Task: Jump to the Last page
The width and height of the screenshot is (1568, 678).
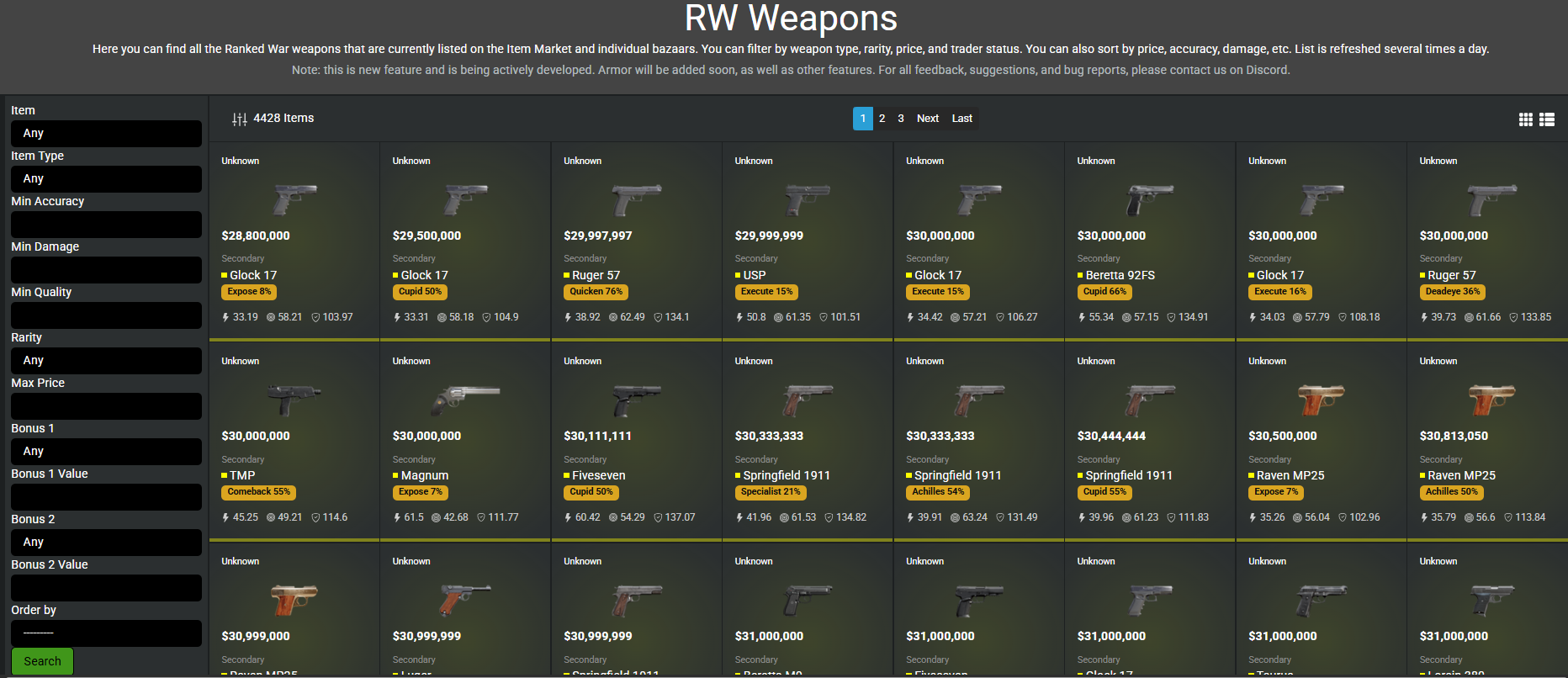Action: pyautogui.click(x=961, y=119)
